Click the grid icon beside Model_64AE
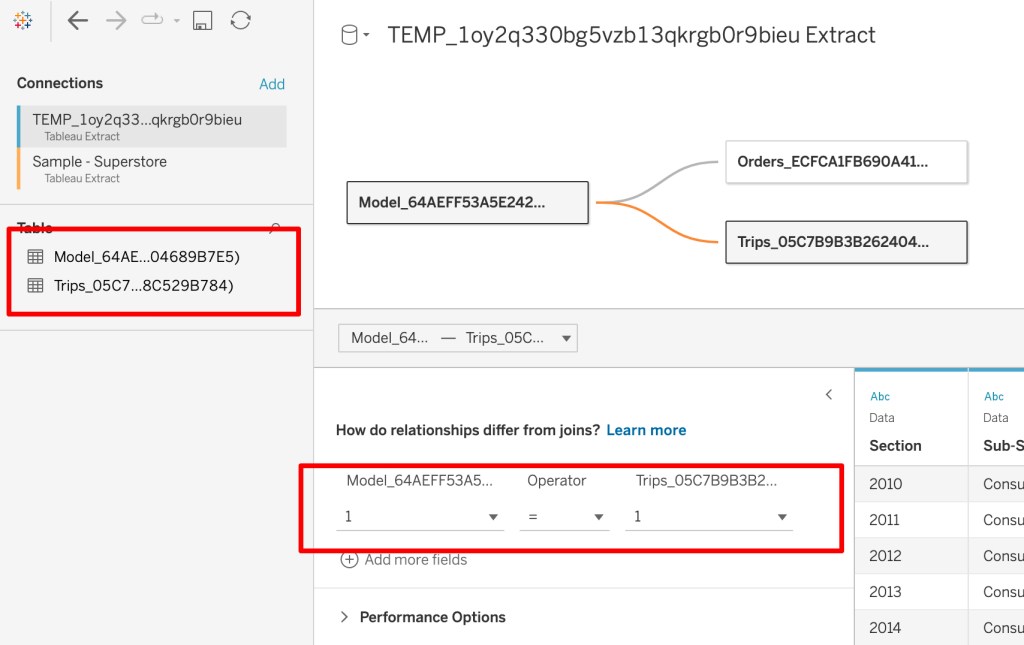This screenshot has height=645, width=1024. coord(35,257)
